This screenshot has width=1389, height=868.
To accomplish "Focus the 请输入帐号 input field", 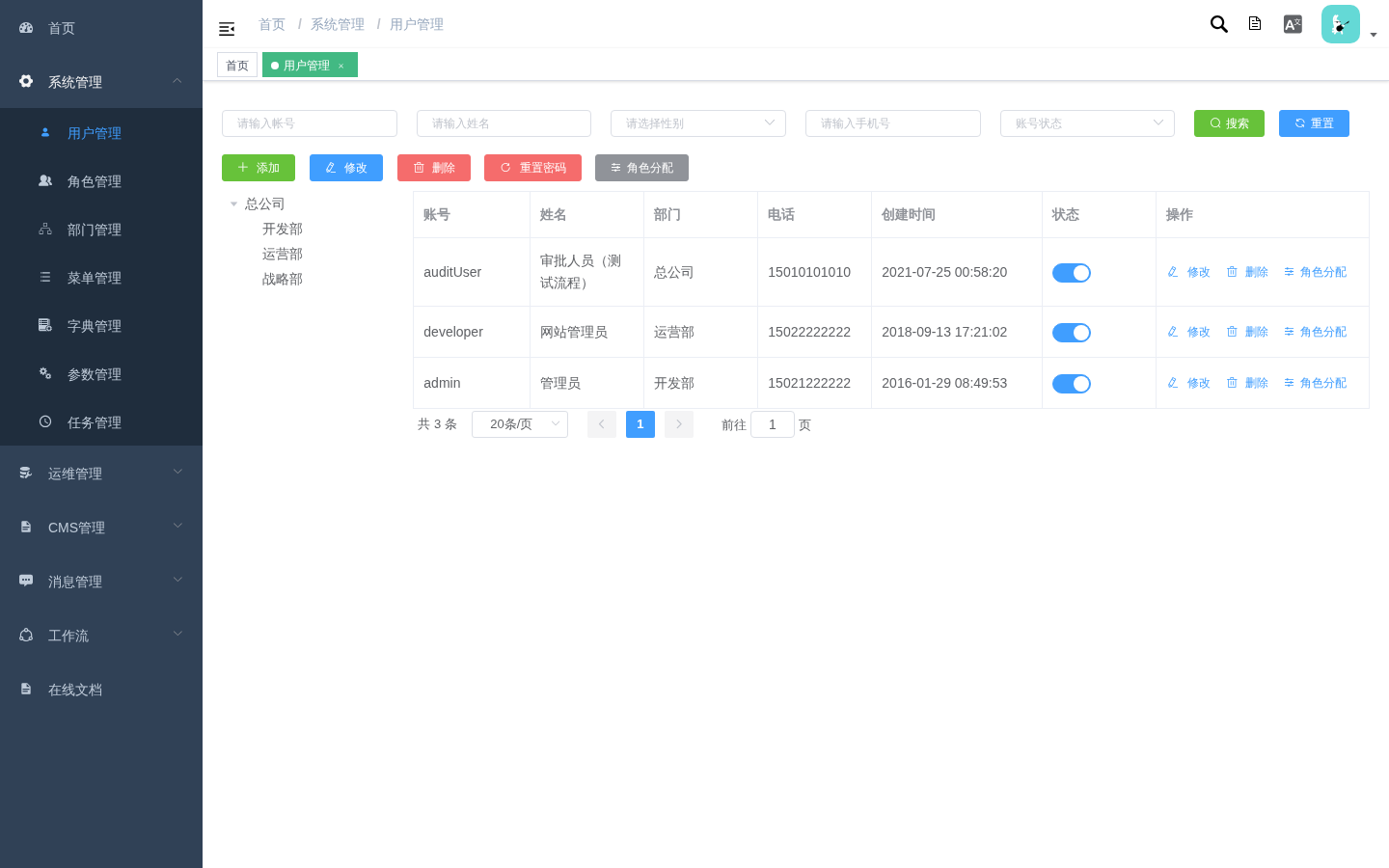I will click(310, 123).
